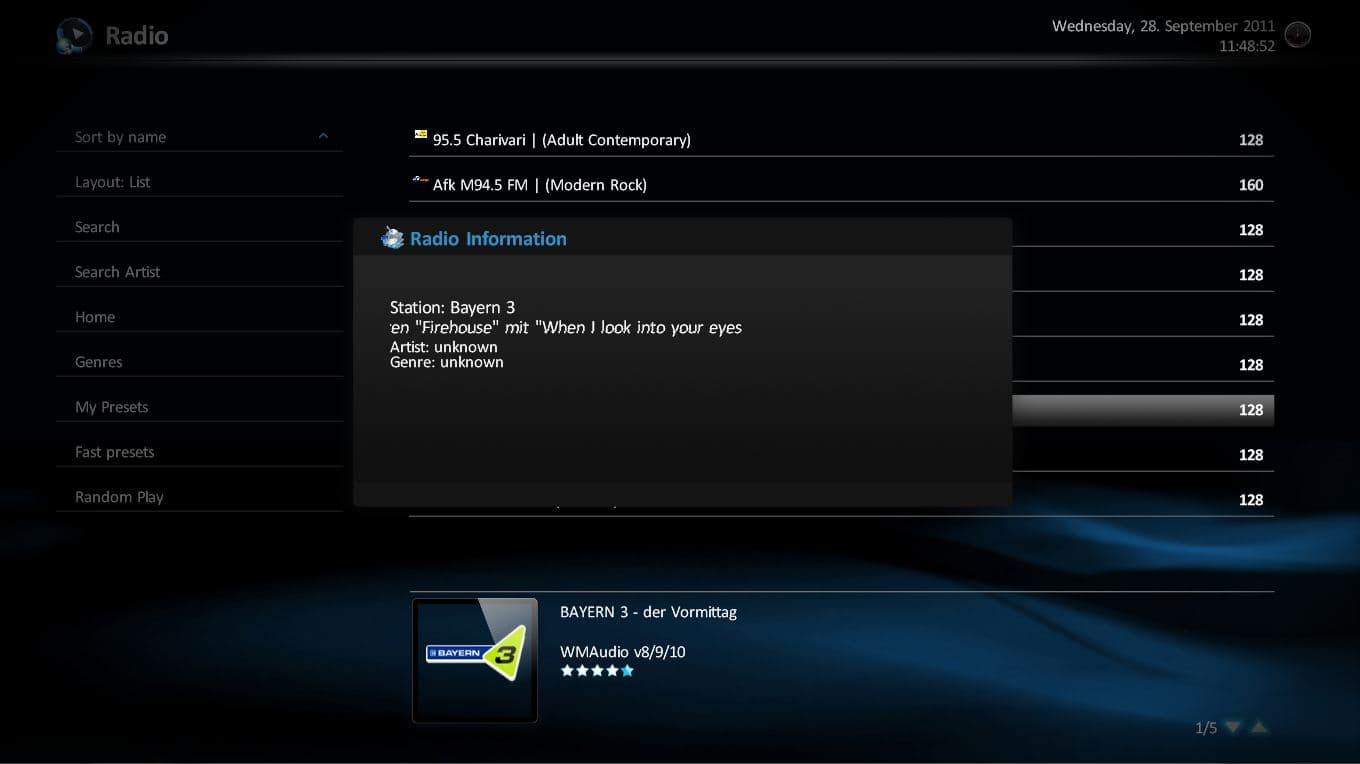The width and height of the screenshot is (1360, 764).
Task: Open My Presets
Action: pyautogui.click(x=200, y=407)
